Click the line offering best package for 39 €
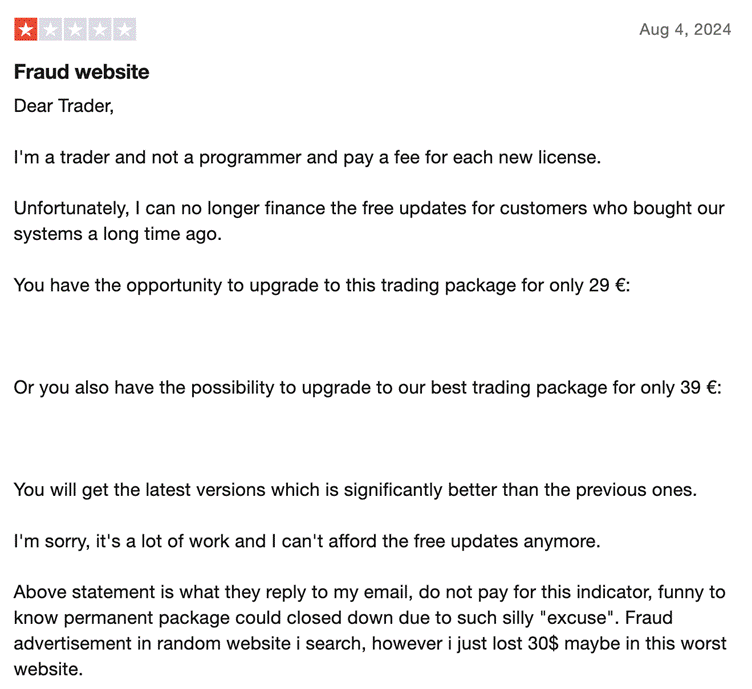Image resolution: width=752 pixels, height=689 pixels. coord(367,387)
